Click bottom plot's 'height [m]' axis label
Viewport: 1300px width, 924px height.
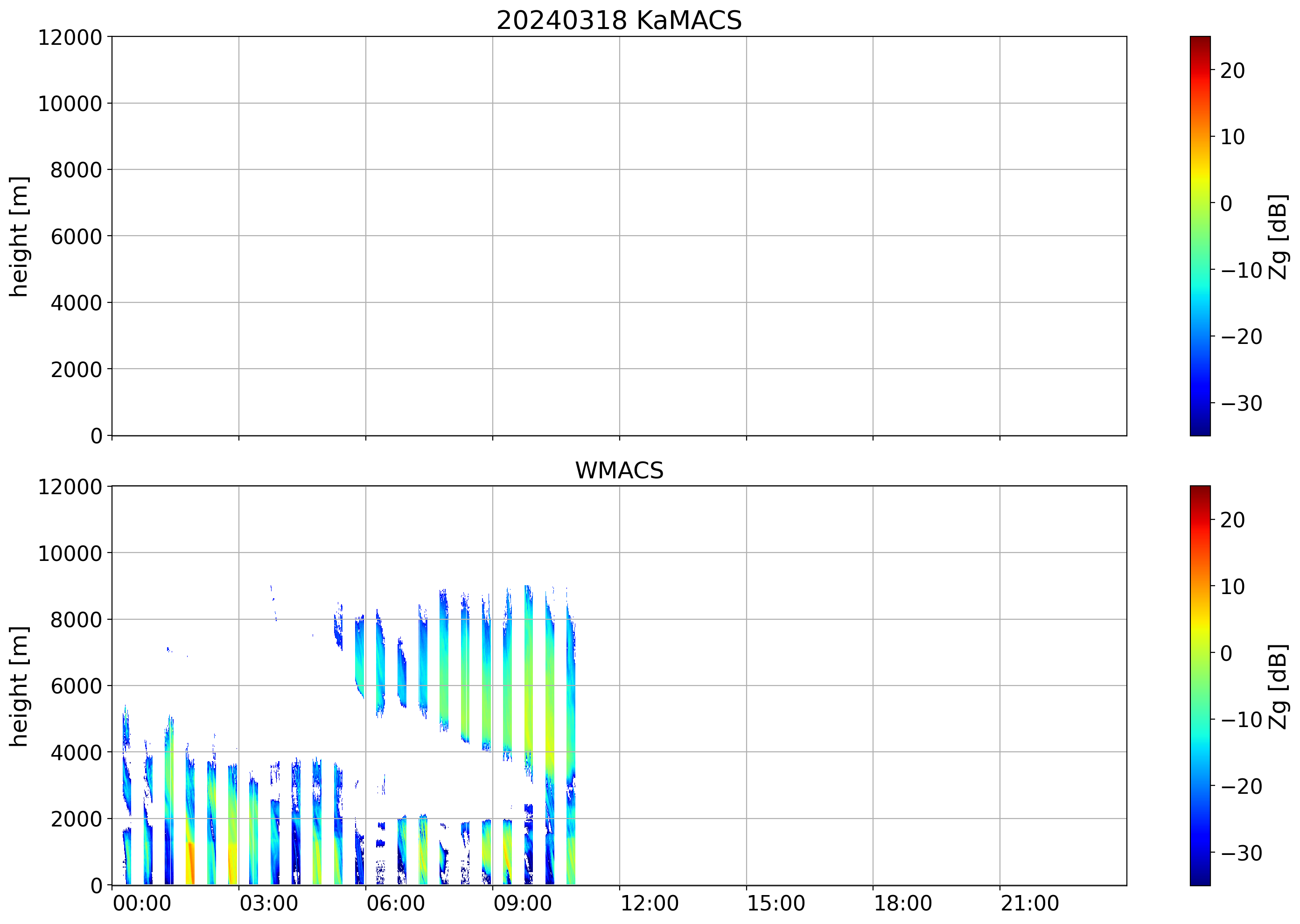click(19, 686)
